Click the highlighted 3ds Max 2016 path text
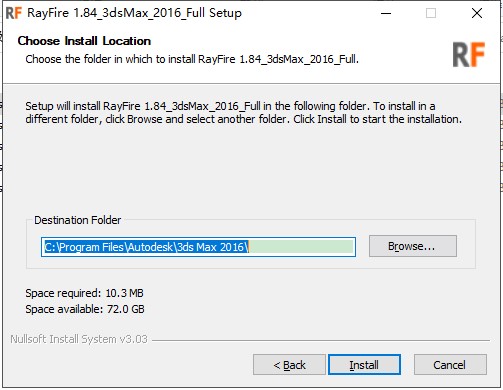Screen dimensions: 503x390 pyautogui.click(x=146, y=247)
